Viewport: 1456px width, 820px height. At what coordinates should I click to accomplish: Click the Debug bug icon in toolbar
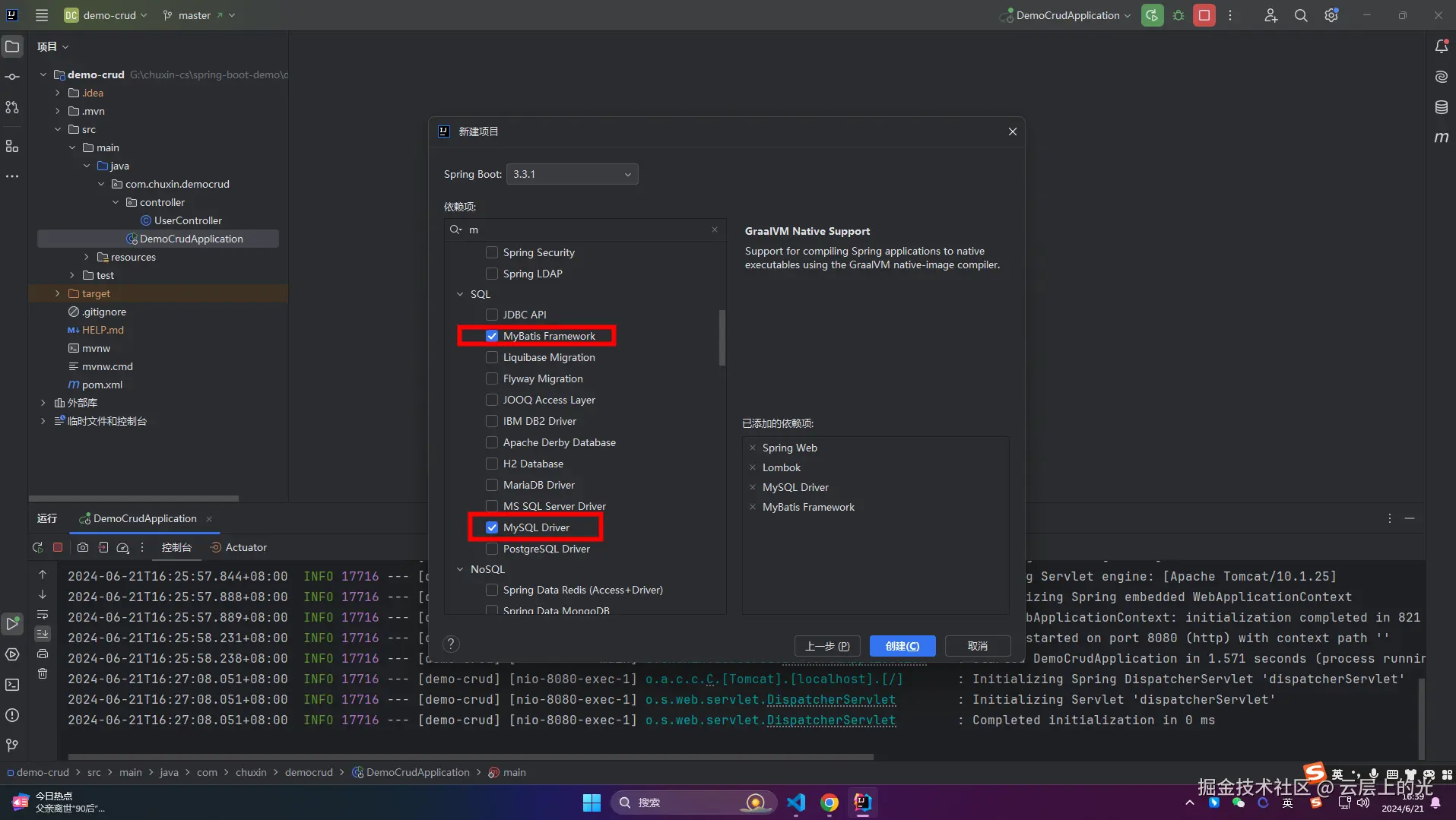pos(1178,15)
